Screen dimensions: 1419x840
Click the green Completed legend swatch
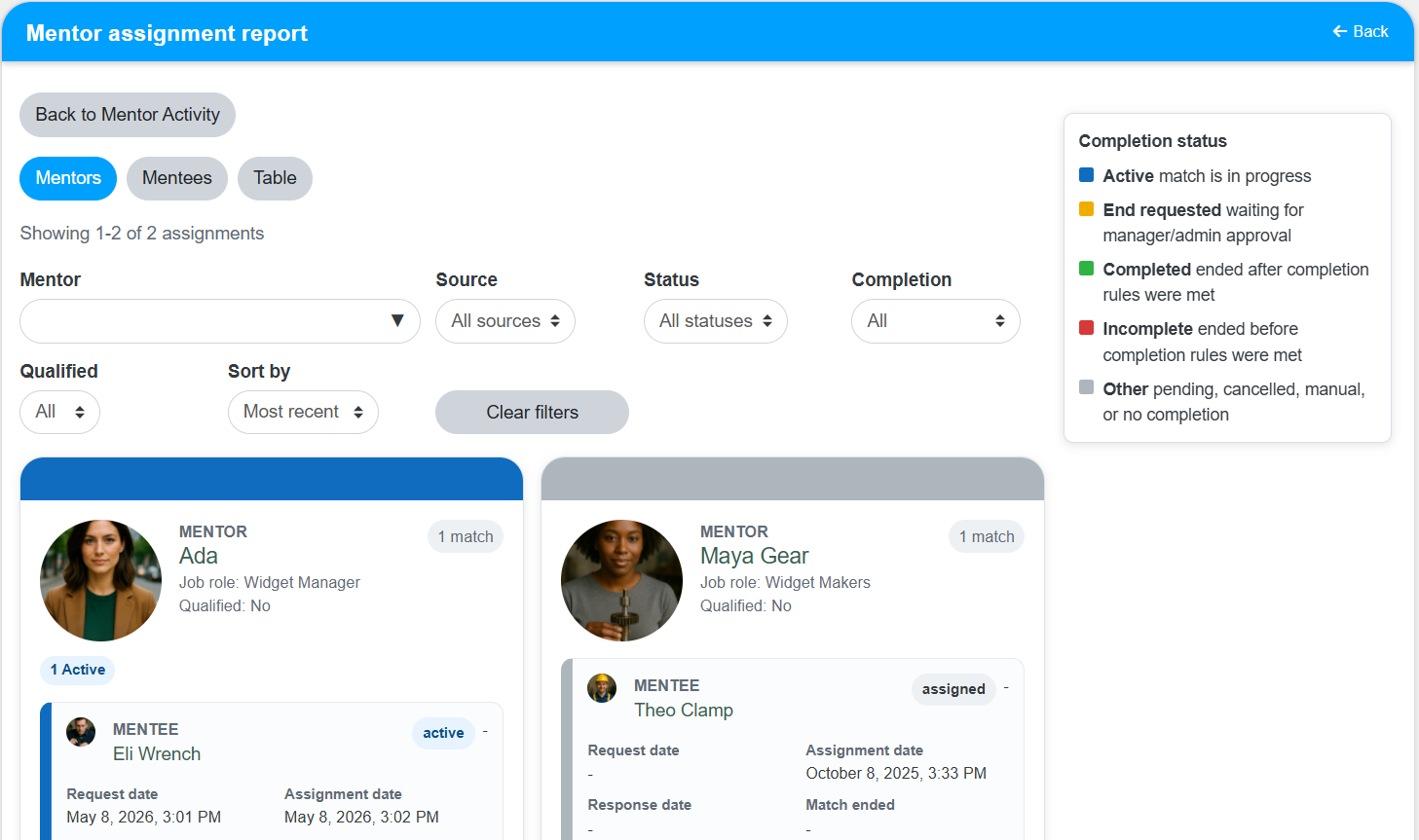click(x=1087, y=269)
